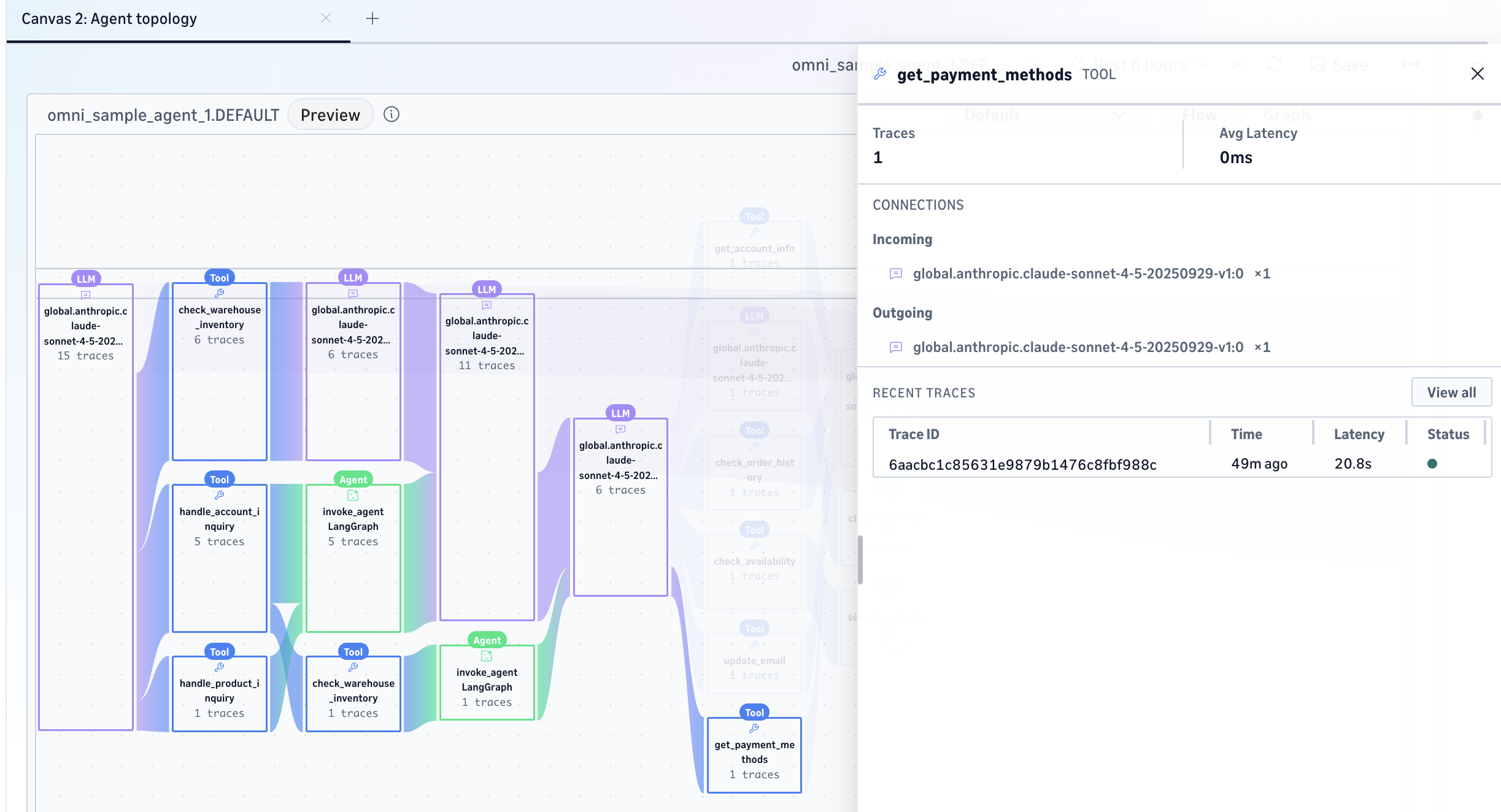Select the LLM node with 15 traces
Viewport: 1501px width, 812px height.
pyautogui.click(x=86, y=507)
